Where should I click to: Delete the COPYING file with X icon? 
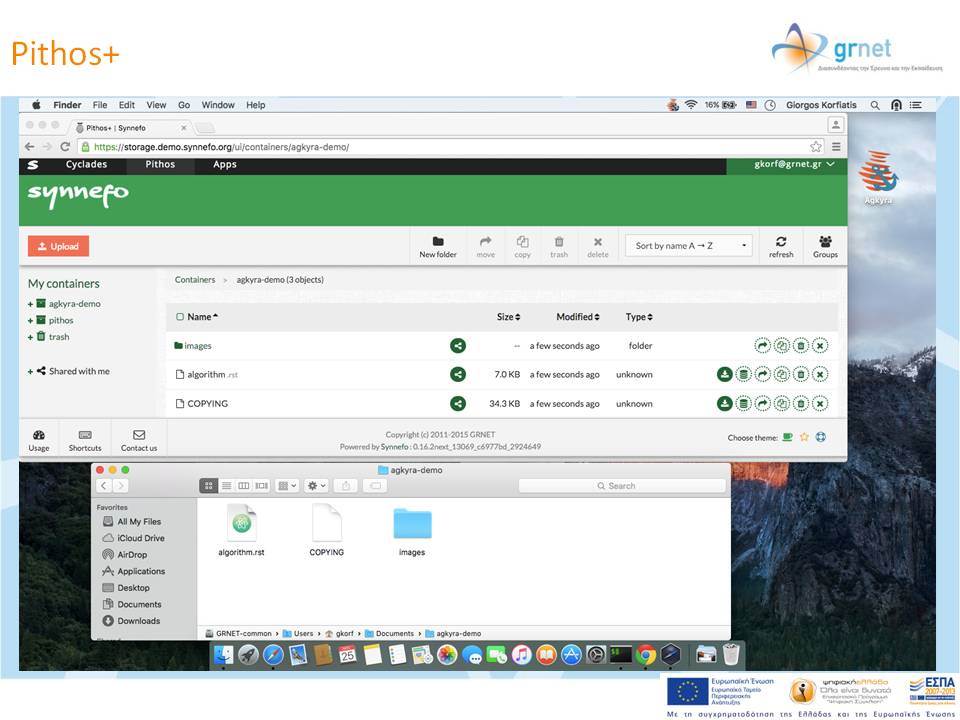point(820,403)
